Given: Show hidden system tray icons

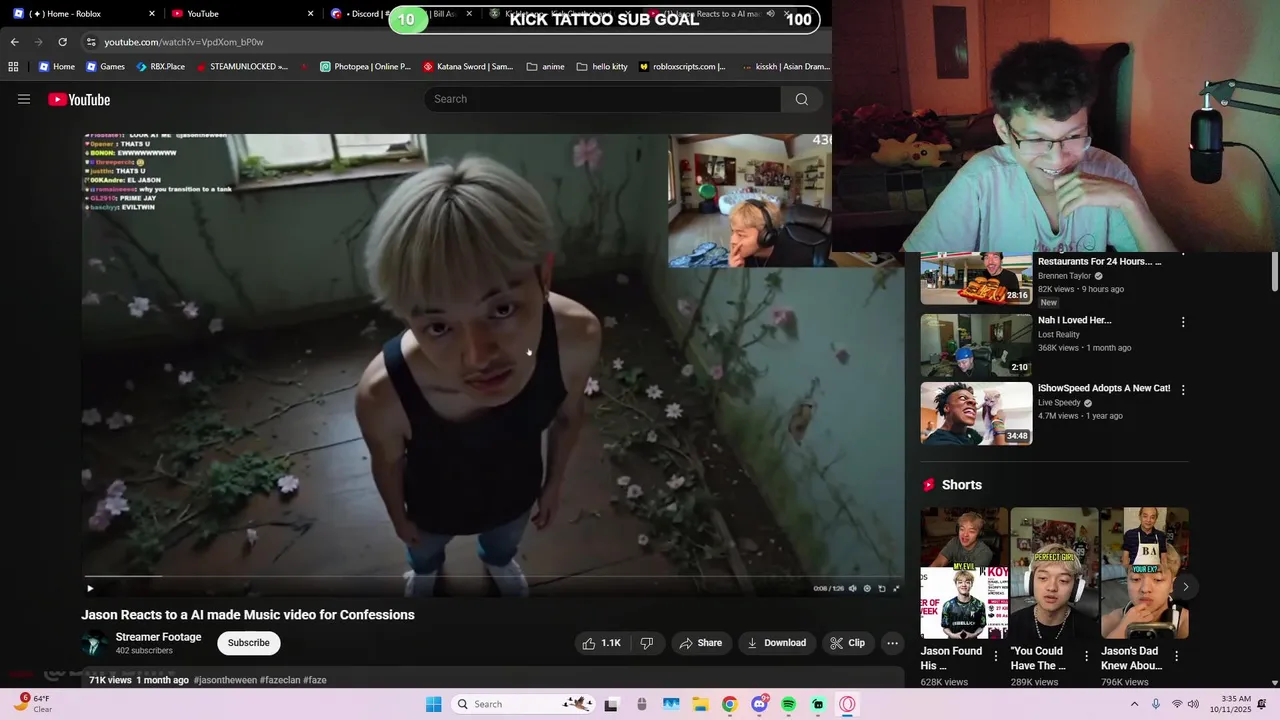Looking at the screenshot, I should (1134, 704).
